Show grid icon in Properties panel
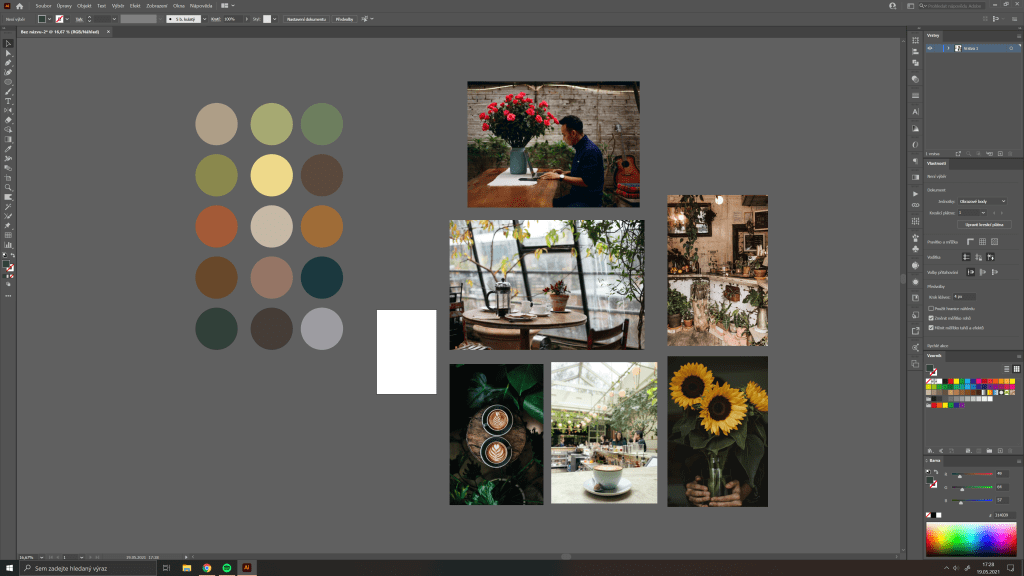Image resolution: width=1024 pixels, height=576 pixels. pyautogui.click(x=983, y=241)
